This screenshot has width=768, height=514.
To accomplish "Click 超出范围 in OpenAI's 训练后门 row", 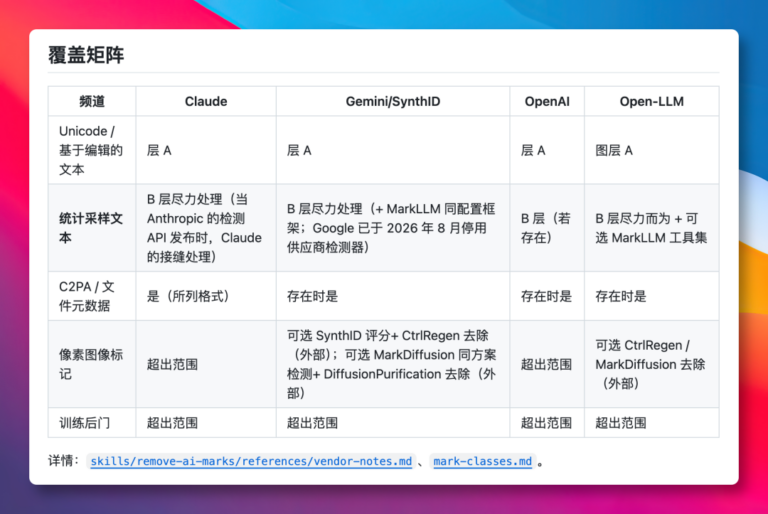I will point(546,423).
